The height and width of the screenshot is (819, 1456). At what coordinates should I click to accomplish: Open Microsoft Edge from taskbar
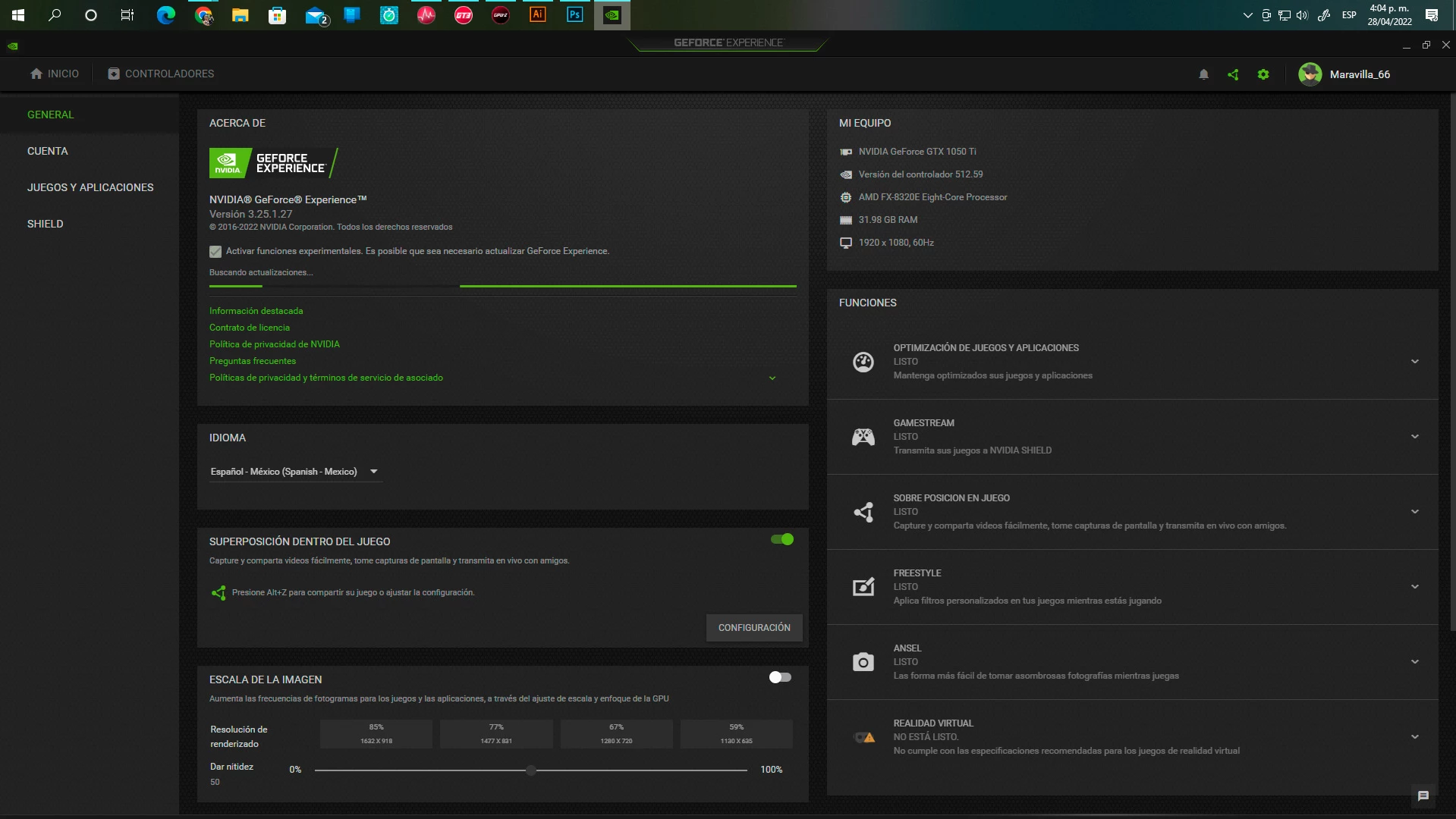tap(166, 15)
